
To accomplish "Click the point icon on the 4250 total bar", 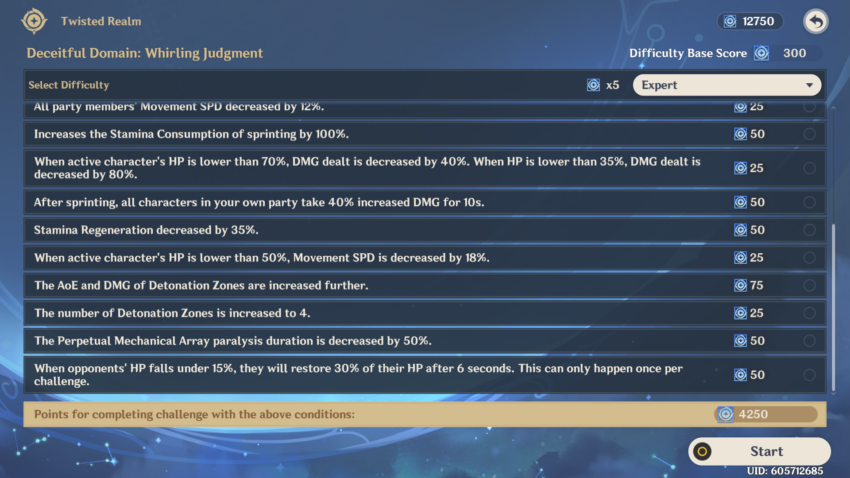I will pos(724,414).
